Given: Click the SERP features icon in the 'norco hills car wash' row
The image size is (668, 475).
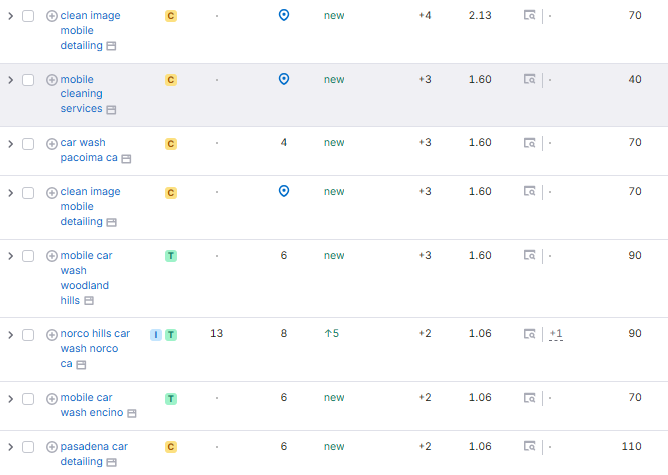Looking at the screenshot, I should 530,334.
